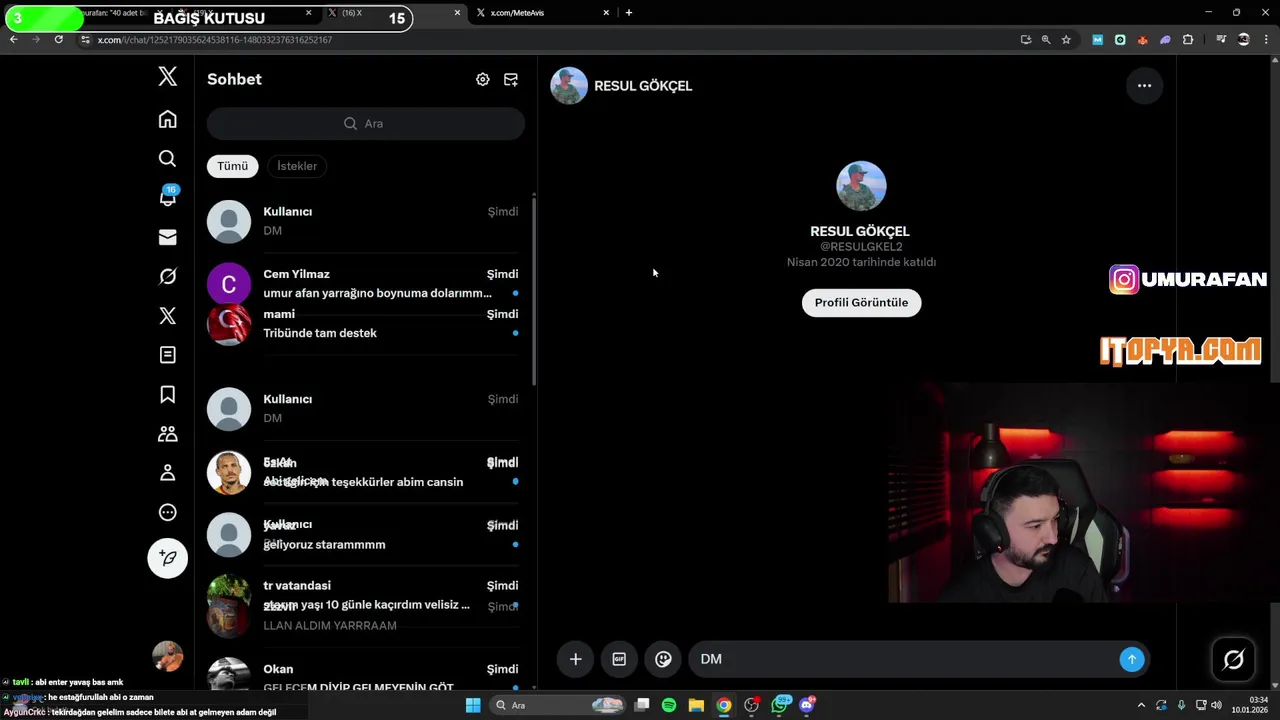Screen dimensions: 1280x720
Task: Open a new browser tab
Action: click(629, 13)
